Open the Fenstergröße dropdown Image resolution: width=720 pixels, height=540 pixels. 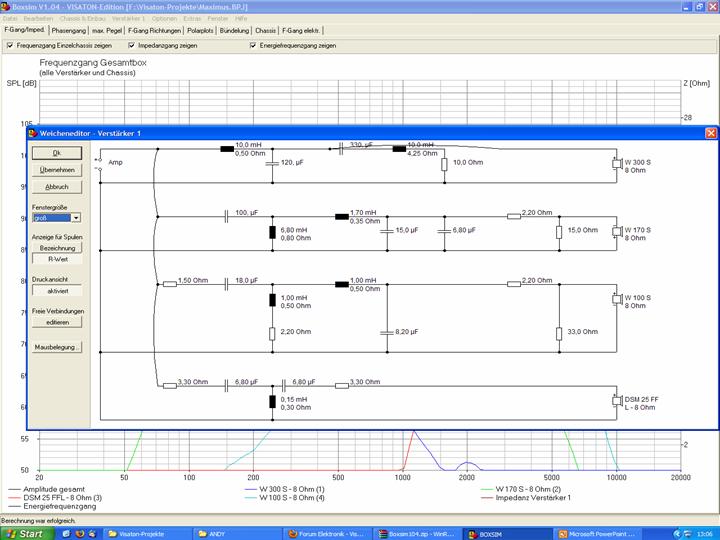76,217
